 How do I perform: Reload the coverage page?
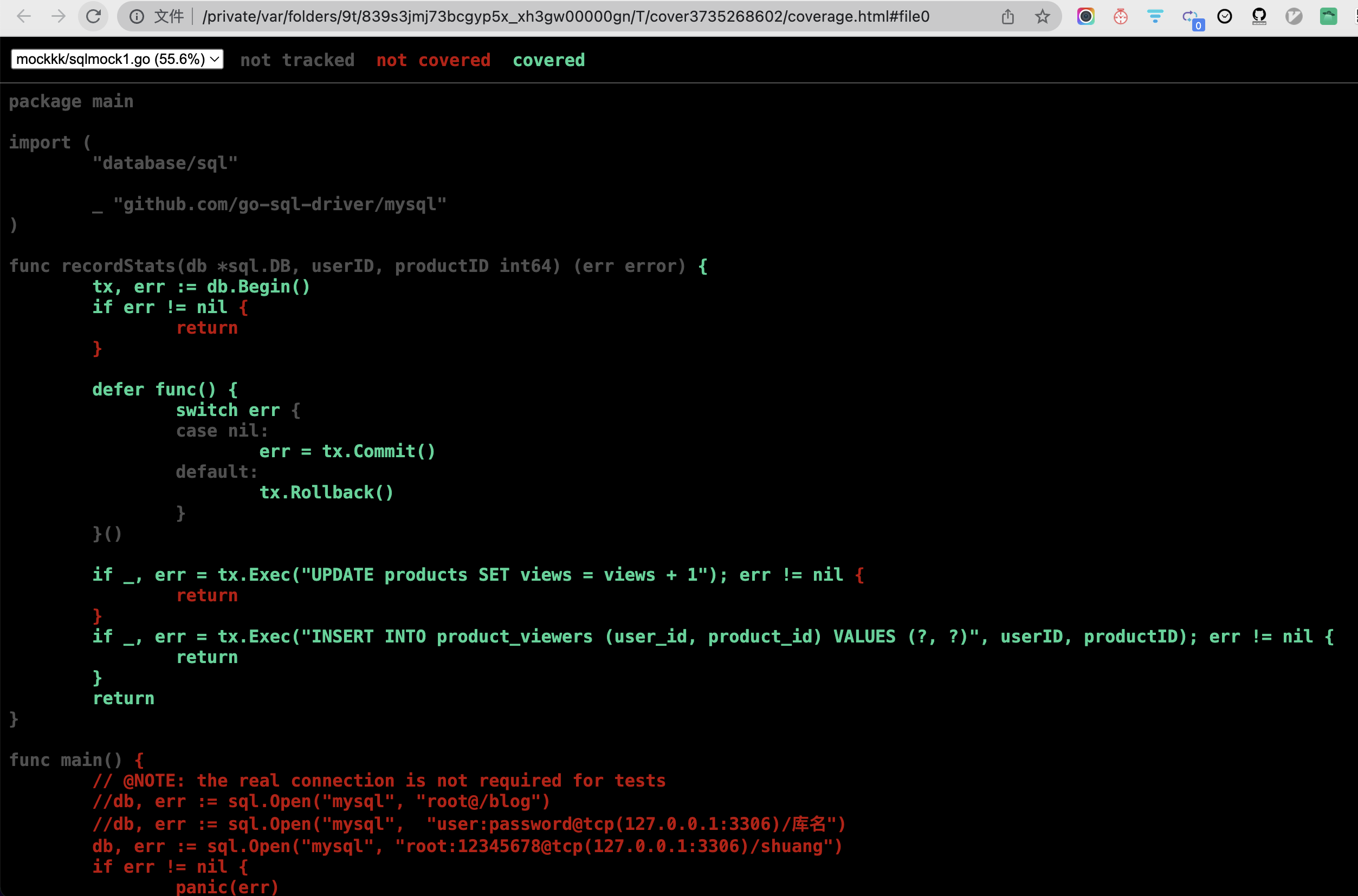(x=94, y=17)
